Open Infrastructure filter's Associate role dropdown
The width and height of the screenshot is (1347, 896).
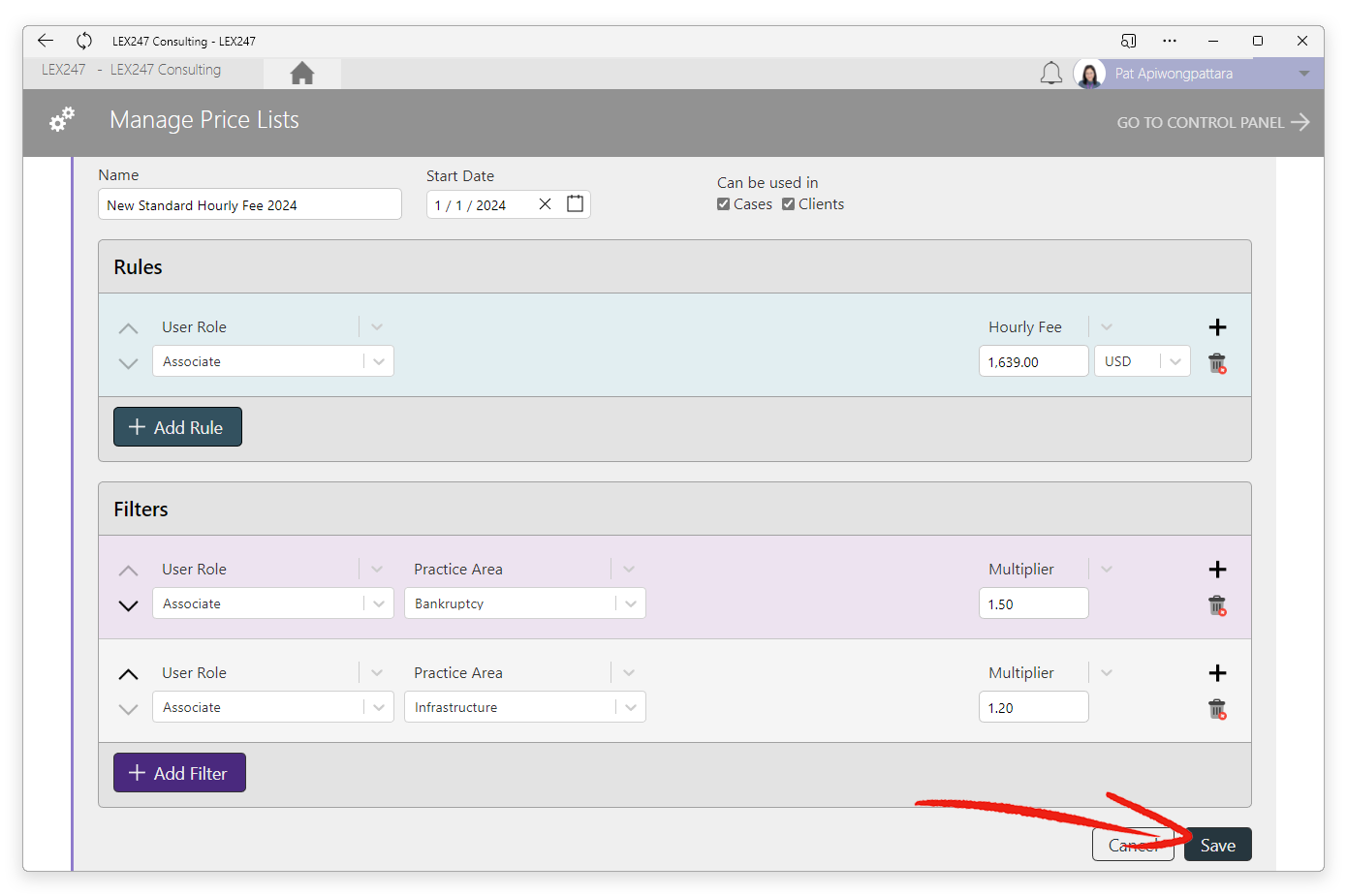[x=379, y=707]
